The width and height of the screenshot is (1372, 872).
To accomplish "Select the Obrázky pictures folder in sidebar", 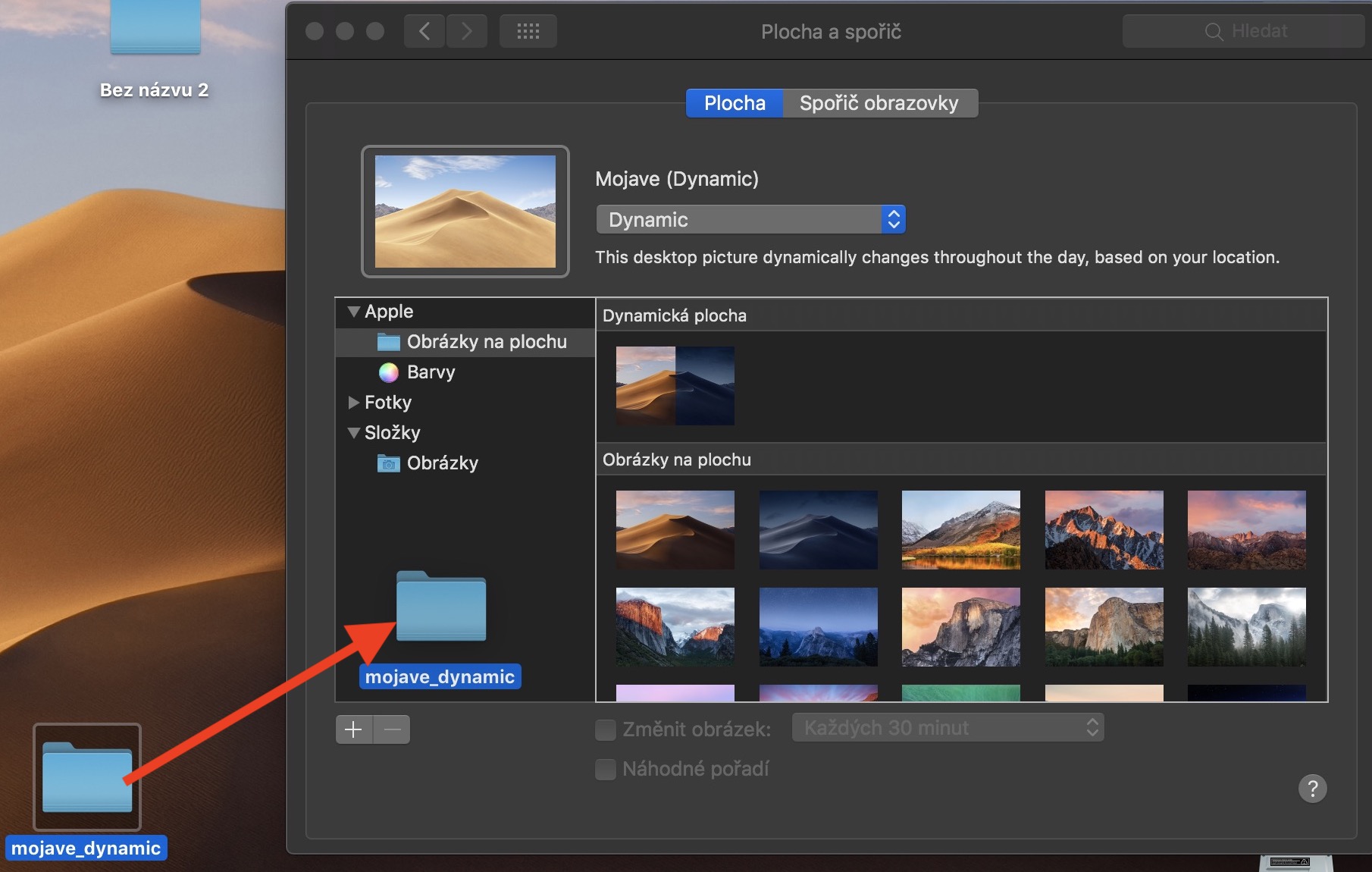I will [441, 463].
